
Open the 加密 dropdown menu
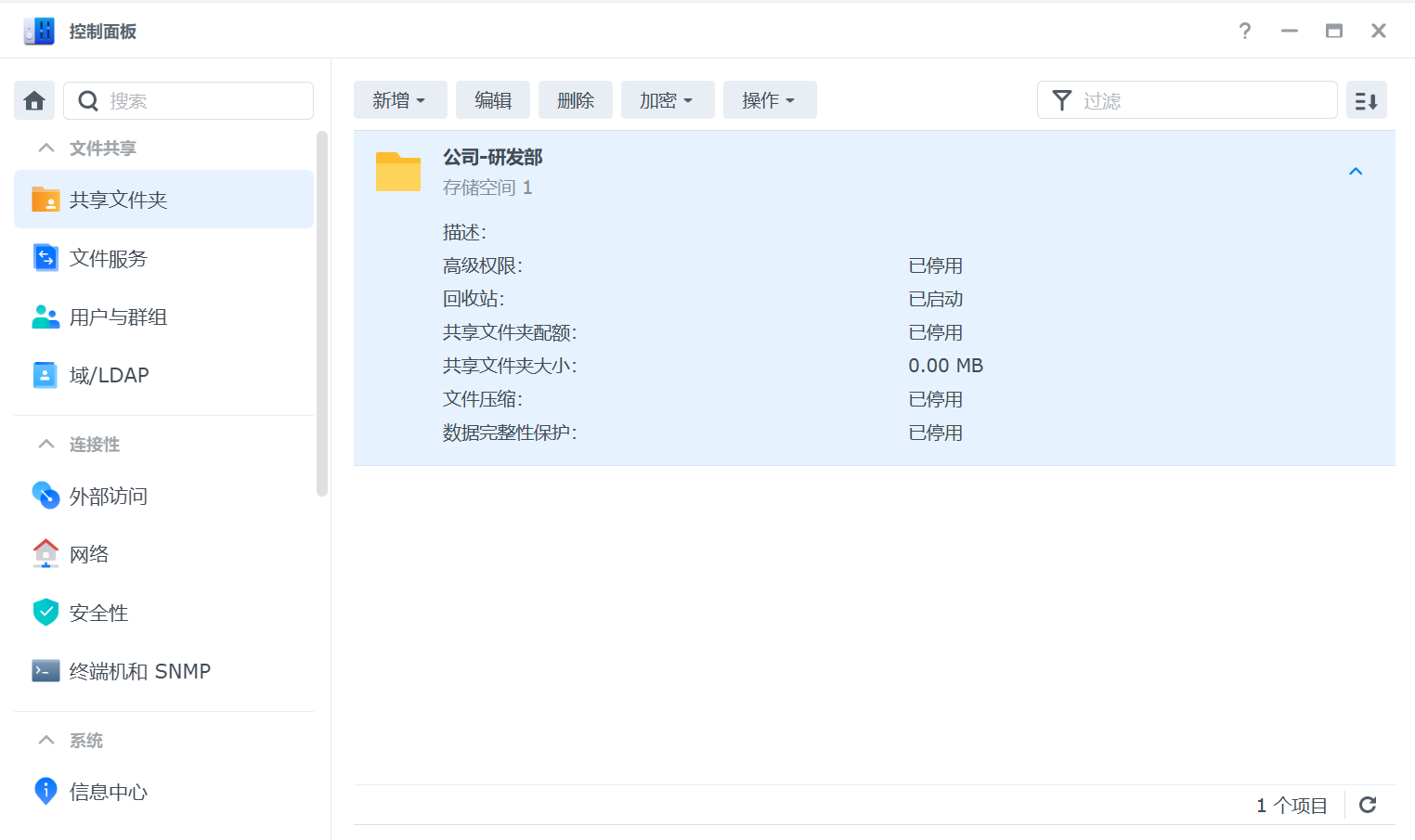point(668,99)
